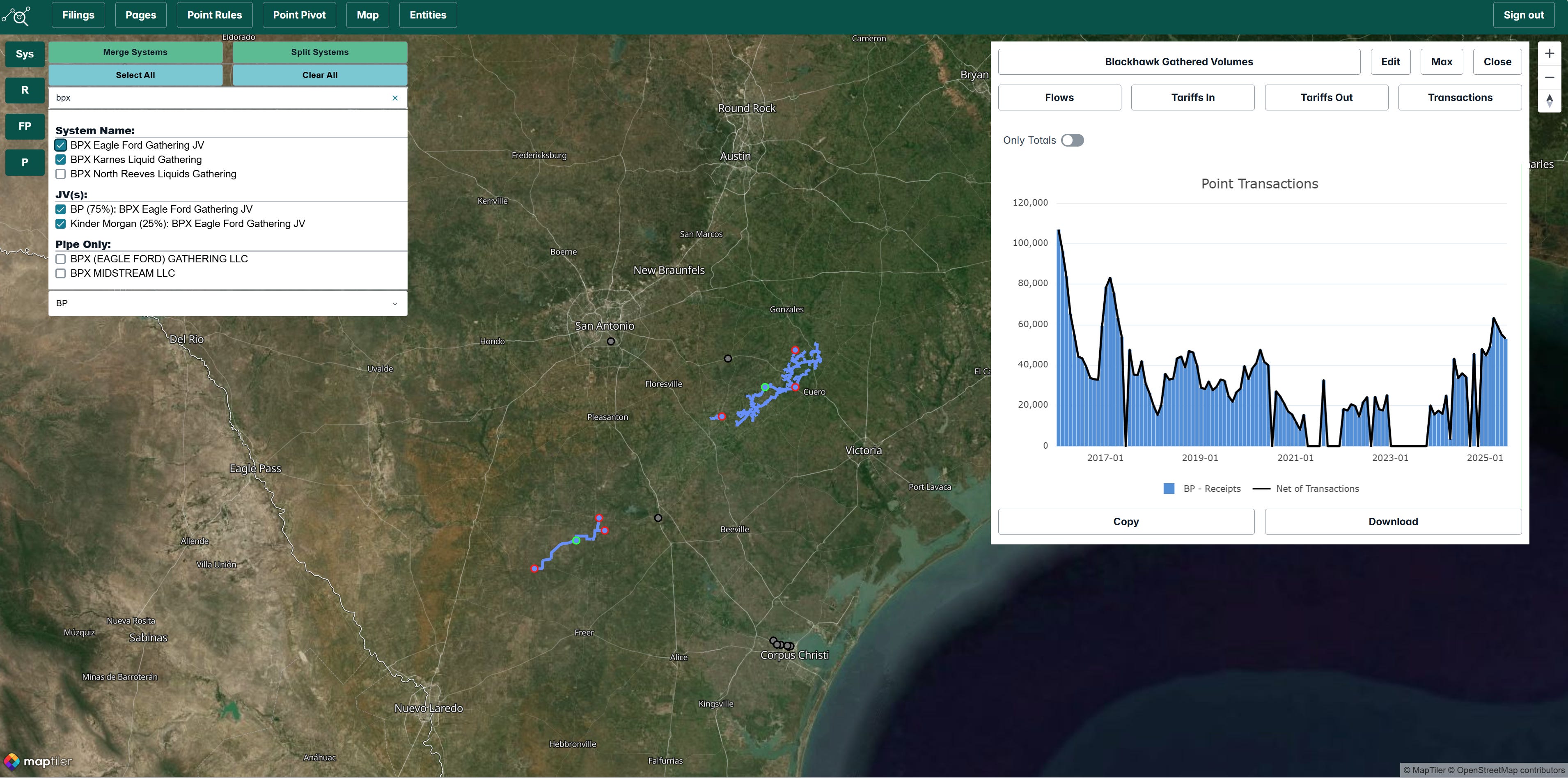Screen dimensions: 1568x778
Task: Open the Sys side panel
Action: (x=24, y=54)
